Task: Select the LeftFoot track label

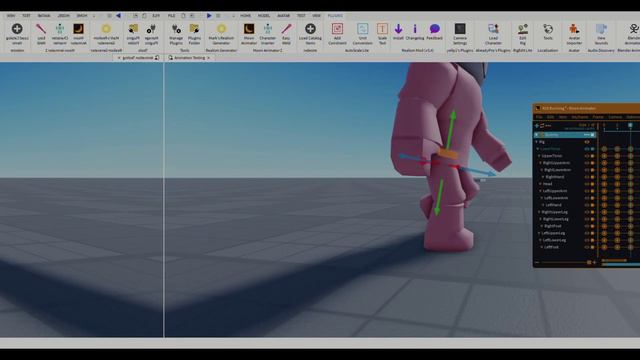Action: [x=551, y=247]
